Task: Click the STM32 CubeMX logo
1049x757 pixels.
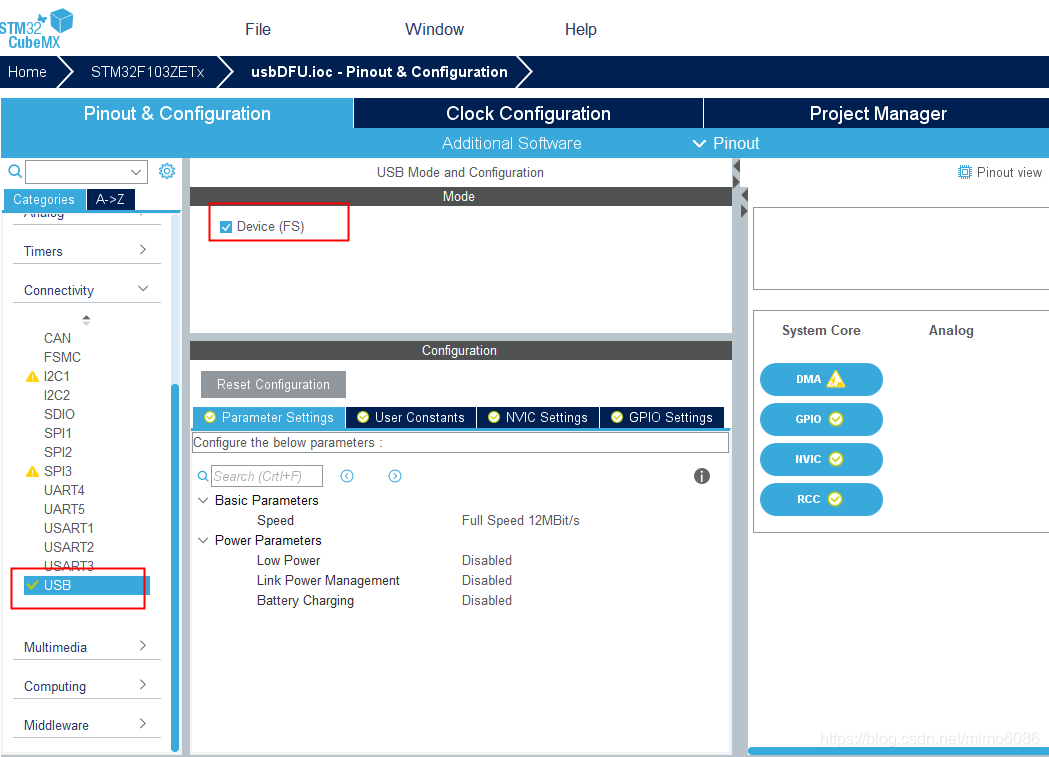Action: (x=36, y=29)
